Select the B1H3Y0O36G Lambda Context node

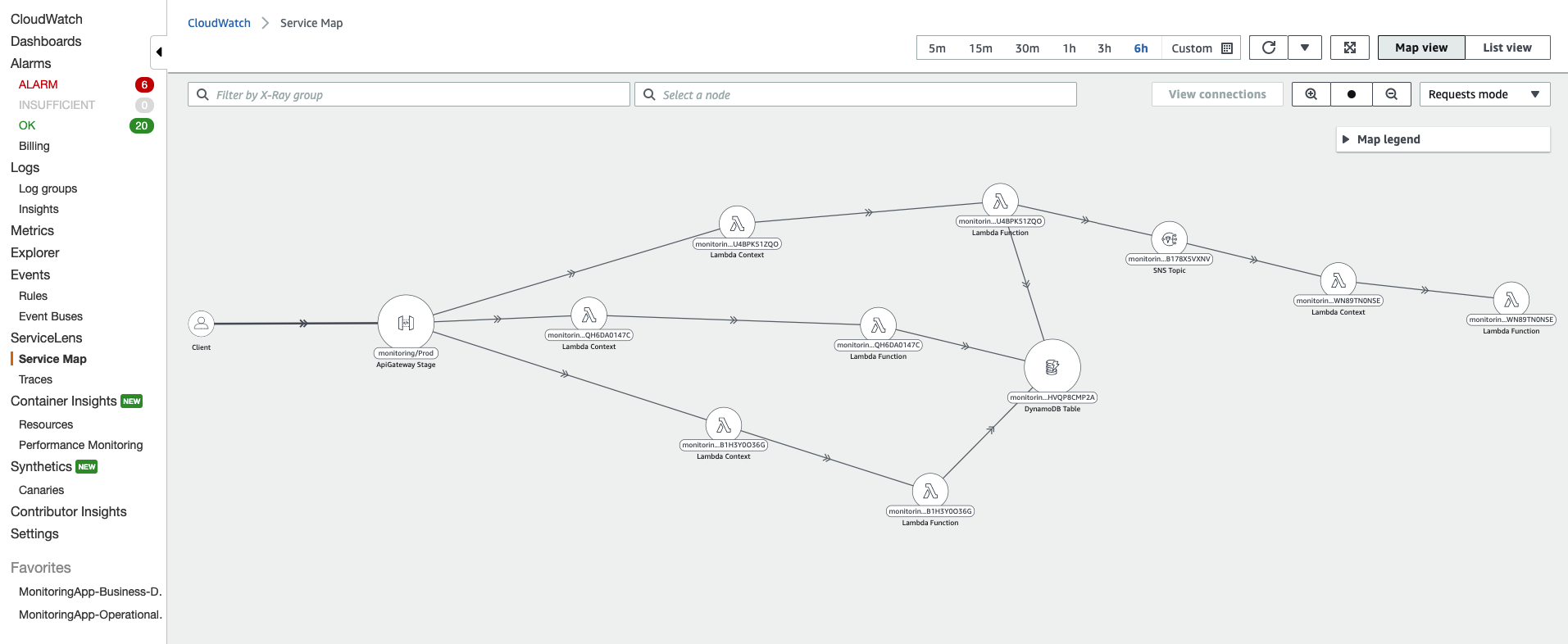pyautogui.click(x=724, y=425)
